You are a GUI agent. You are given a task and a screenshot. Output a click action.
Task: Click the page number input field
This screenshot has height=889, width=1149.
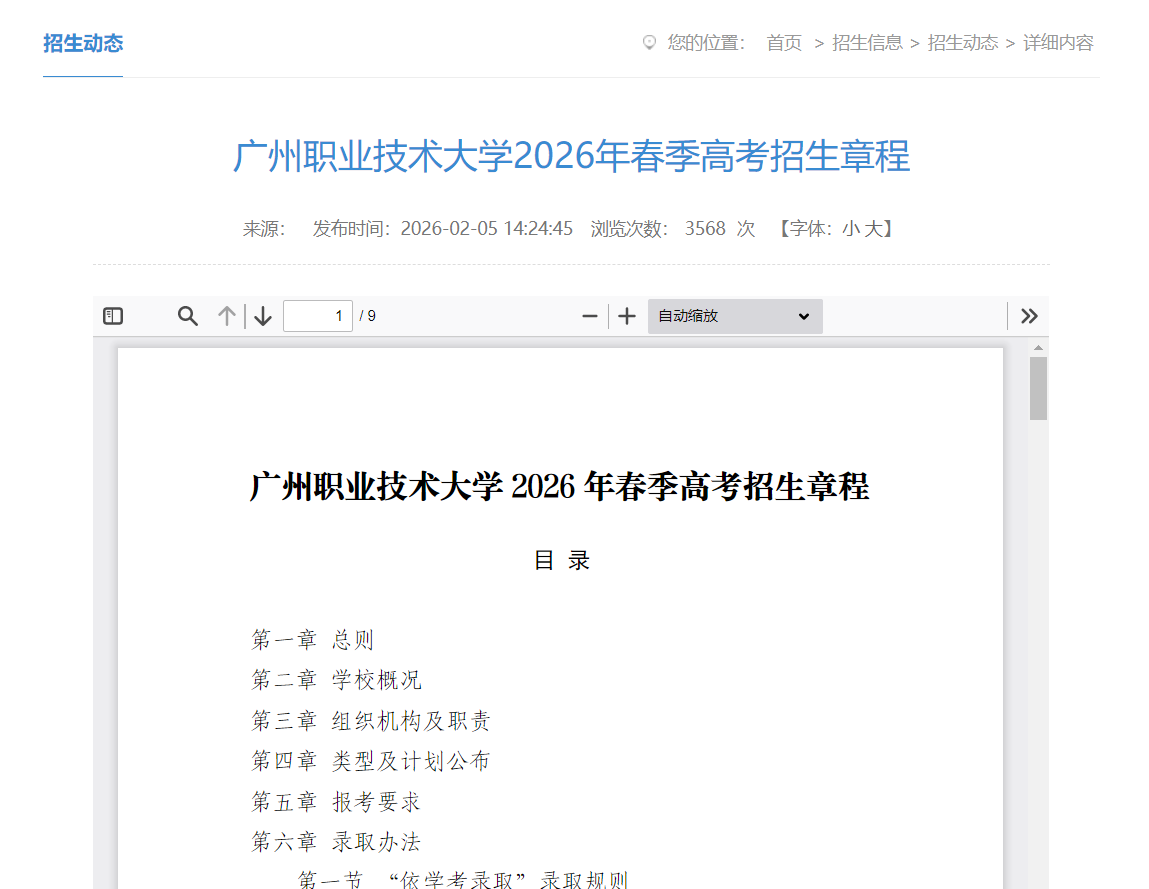318,315
